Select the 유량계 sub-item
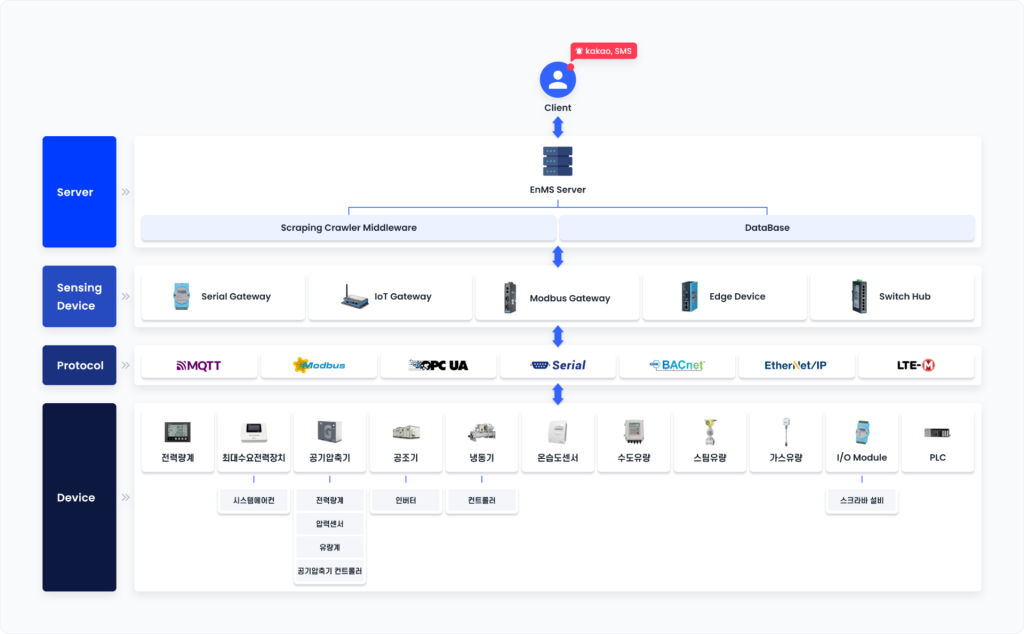Image resolution: width=1024 pixels, height=634 pixels. click(330, 547)
